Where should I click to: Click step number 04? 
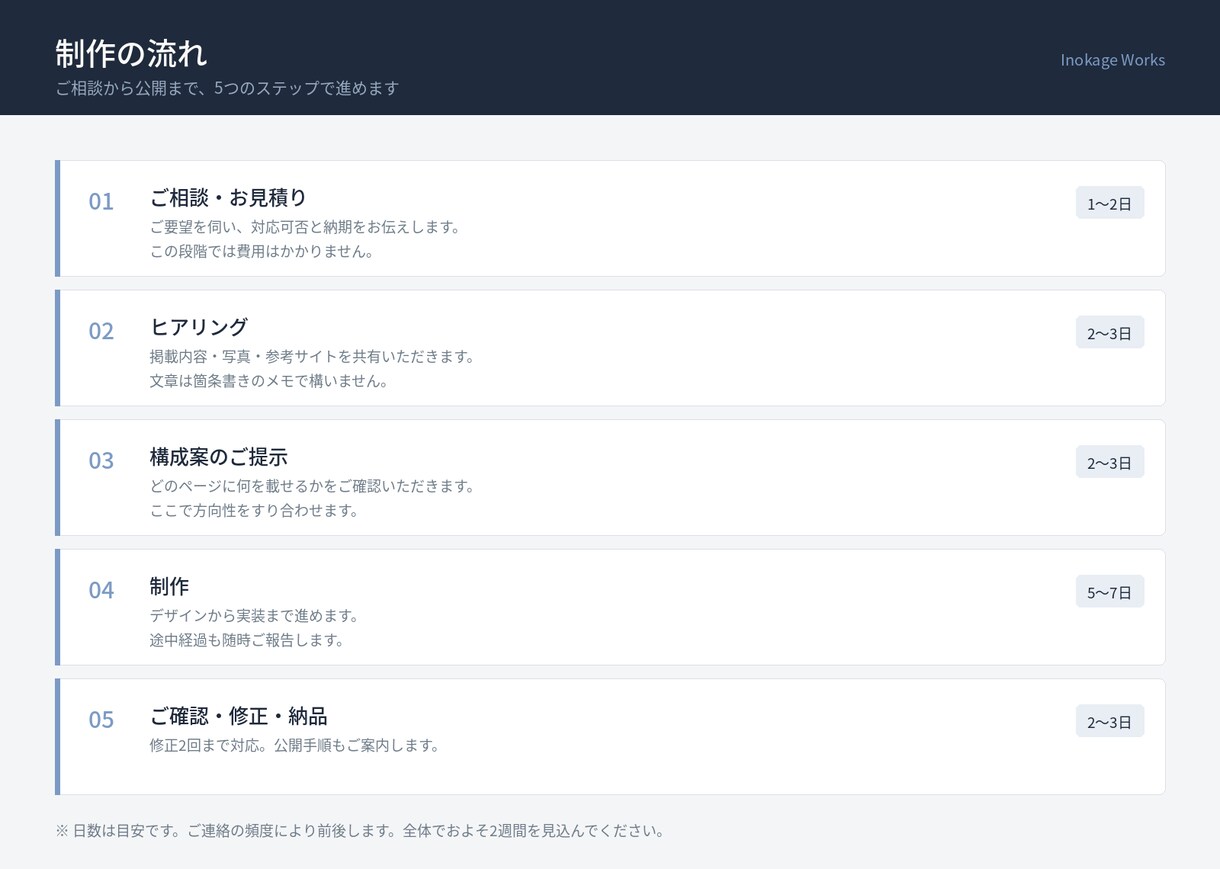click(101, 590)
